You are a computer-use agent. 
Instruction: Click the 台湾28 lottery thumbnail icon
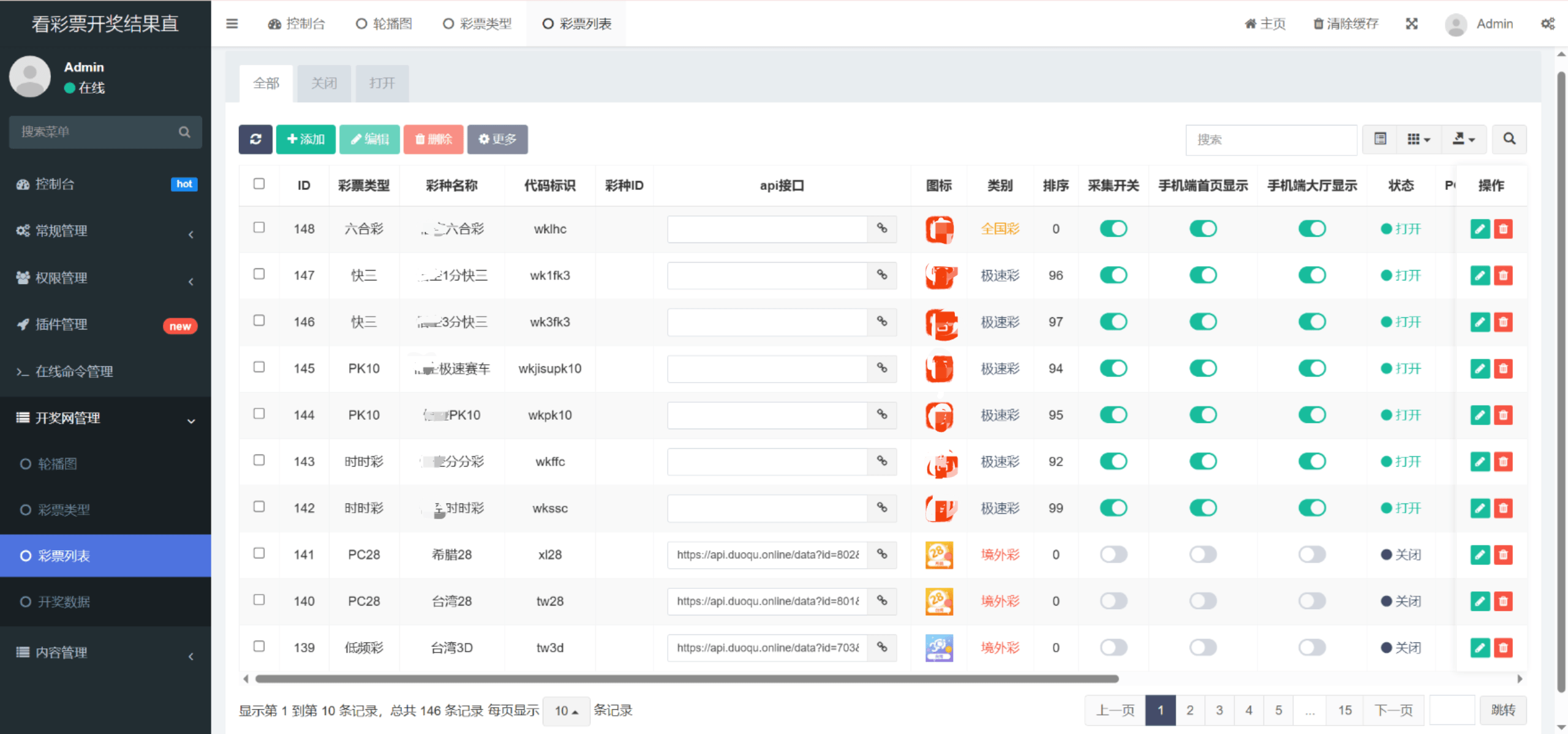click(939, 601)
